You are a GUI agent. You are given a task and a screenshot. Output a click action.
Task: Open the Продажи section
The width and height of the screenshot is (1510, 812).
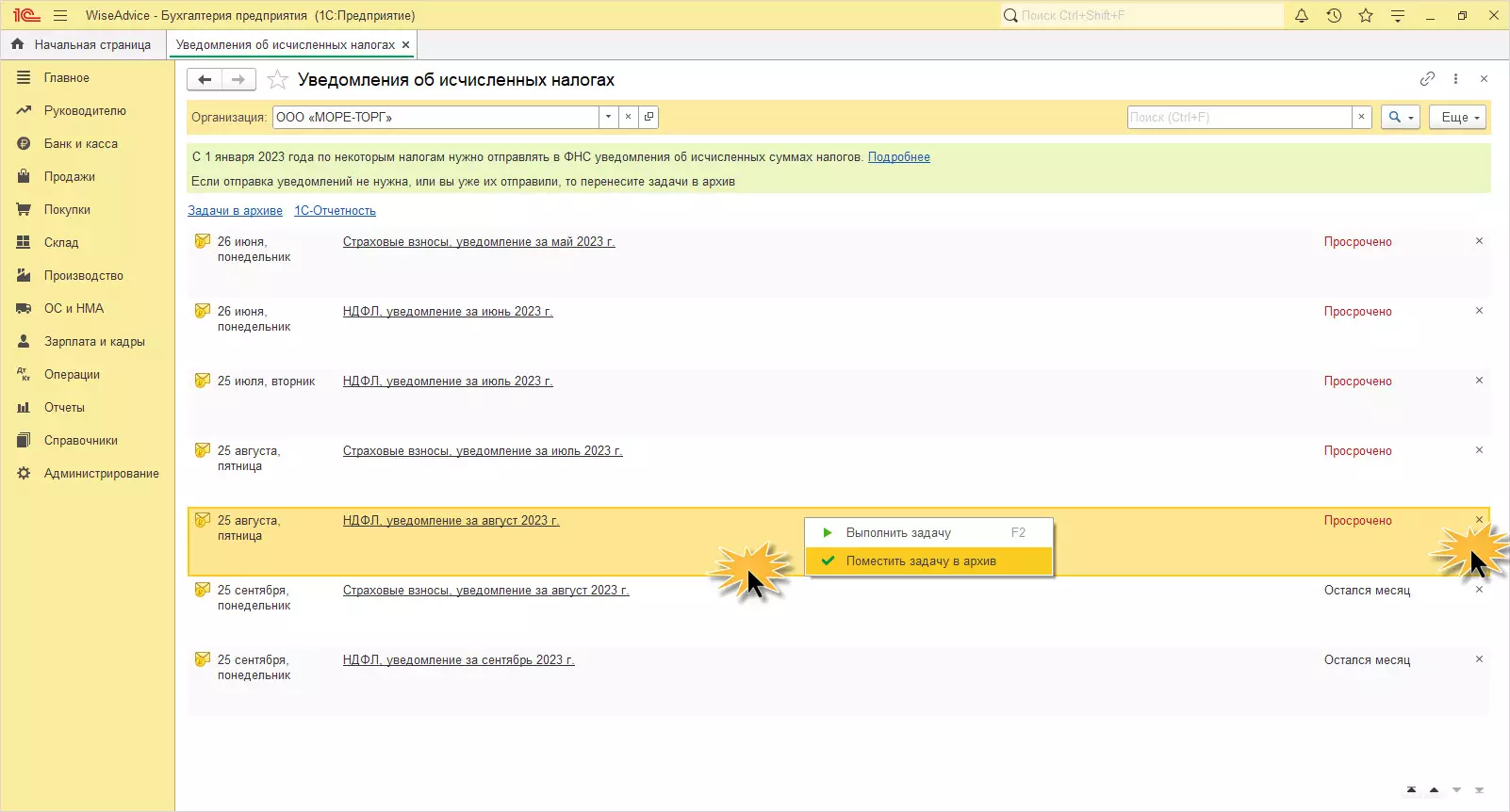(x=70, y=177)
